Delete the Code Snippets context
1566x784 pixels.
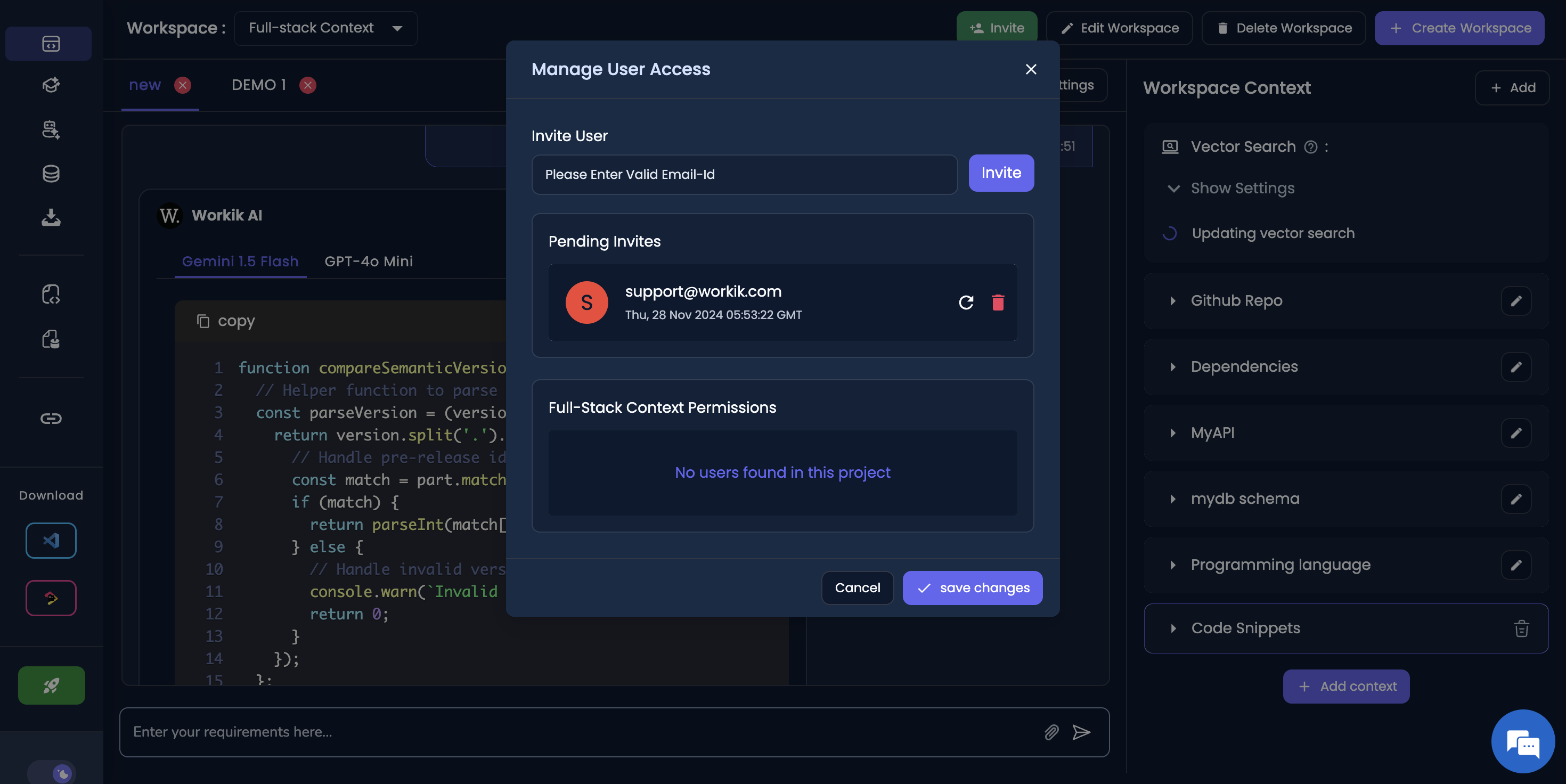pyautogui.click(x=1521, y=628)
